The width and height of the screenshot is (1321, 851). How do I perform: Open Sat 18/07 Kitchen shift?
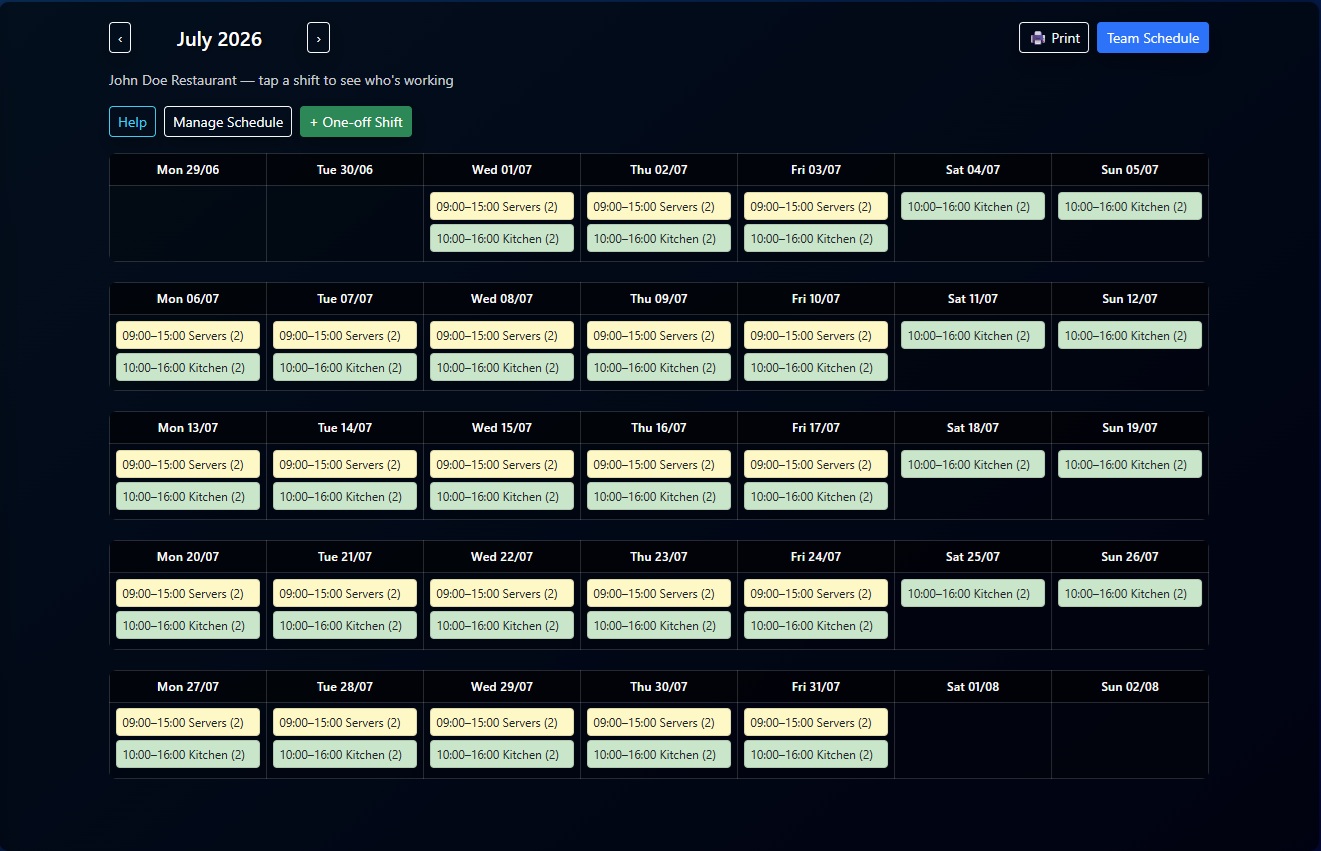(x=973, y=464)
